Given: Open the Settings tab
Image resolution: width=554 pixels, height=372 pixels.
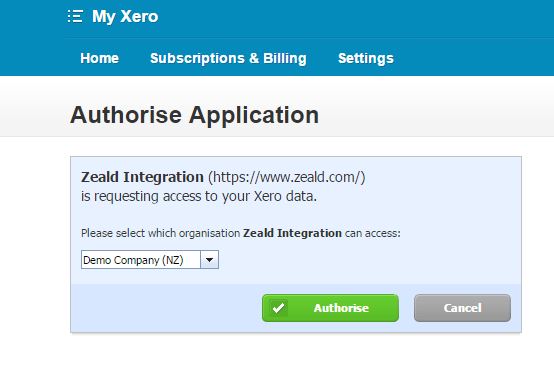Looking at the screenshot, I should 366,58.
